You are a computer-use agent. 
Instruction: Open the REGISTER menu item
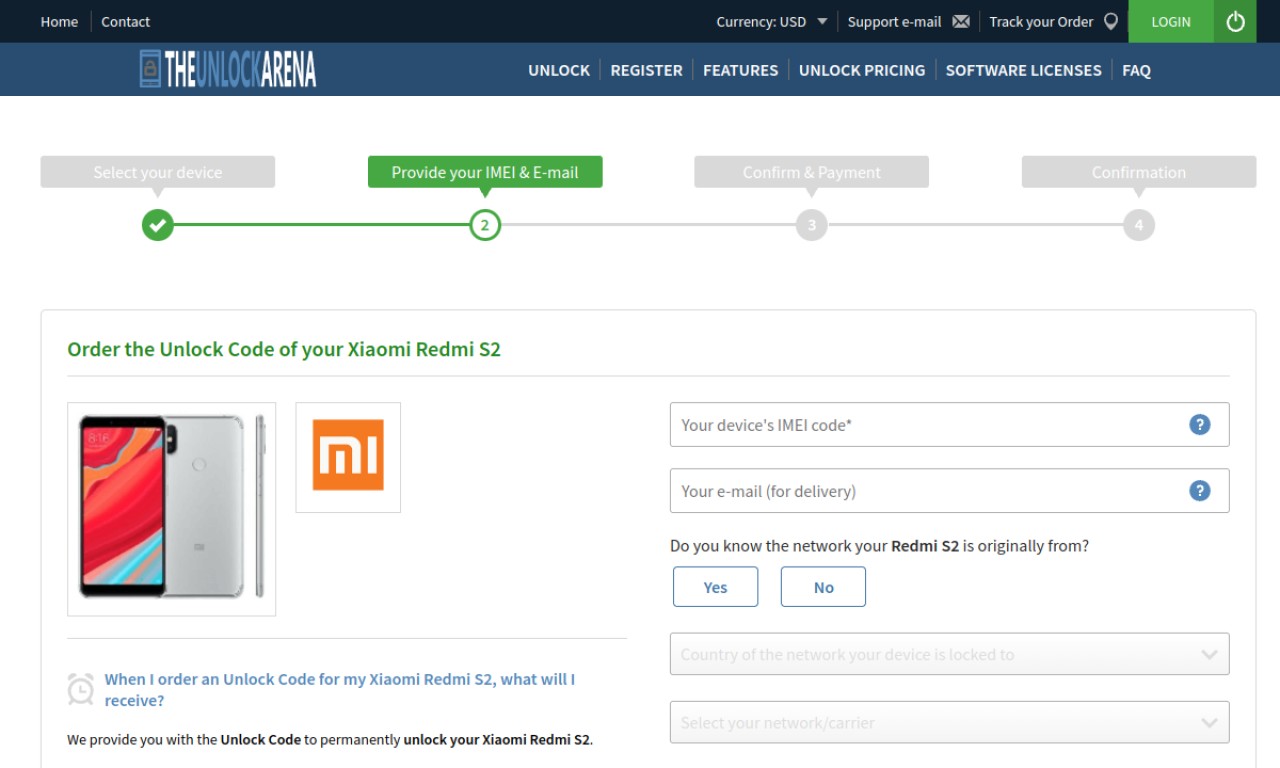point(646,70)
